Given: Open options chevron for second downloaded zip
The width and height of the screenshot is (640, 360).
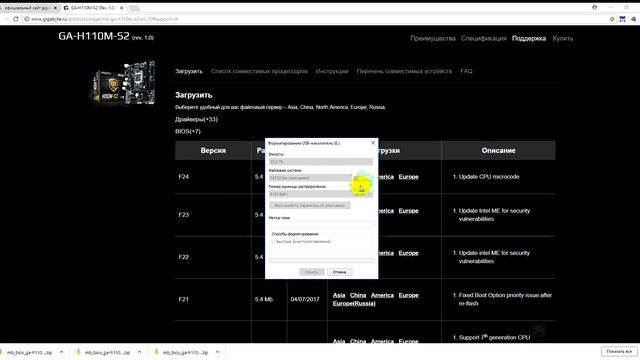Looking at the screenshot, I should pyautogui.click(x=139, y=352).
